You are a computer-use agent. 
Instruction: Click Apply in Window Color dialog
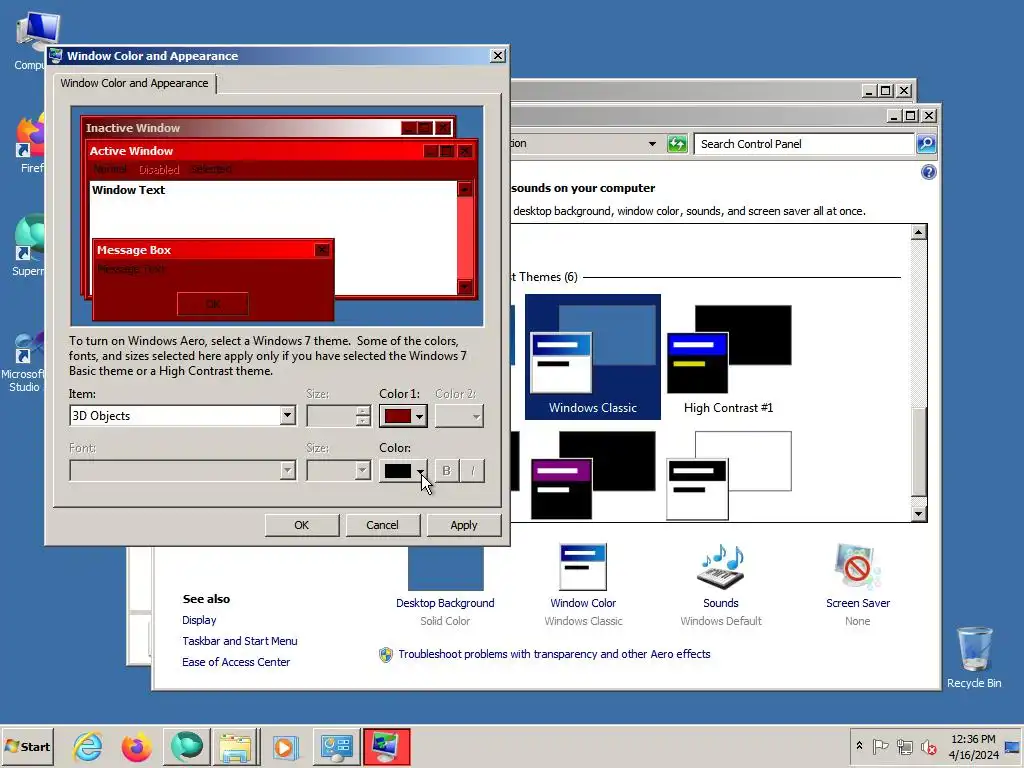[x=464, y=525]
